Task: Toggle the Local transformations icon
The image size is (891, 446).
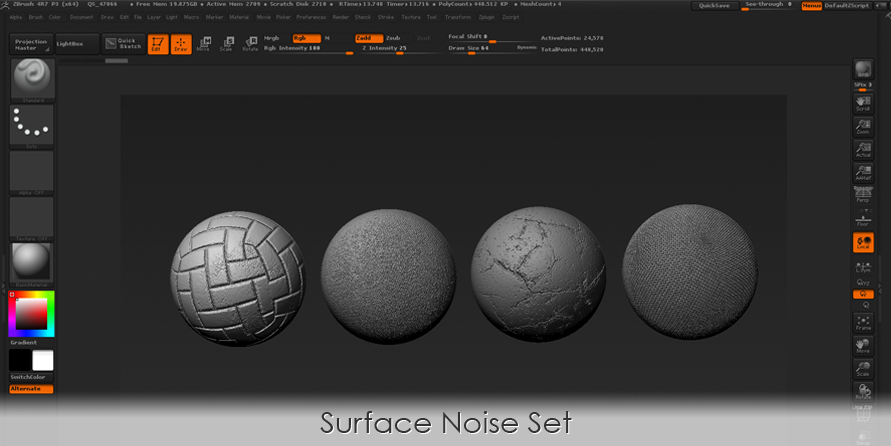Action: [863, 242]
